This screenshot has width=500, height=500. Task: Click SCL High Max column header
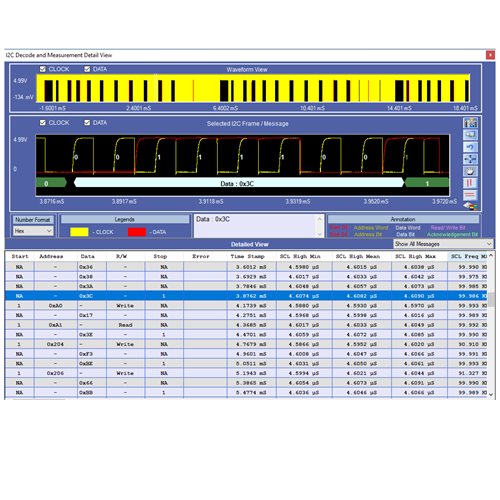pos(415,256)
